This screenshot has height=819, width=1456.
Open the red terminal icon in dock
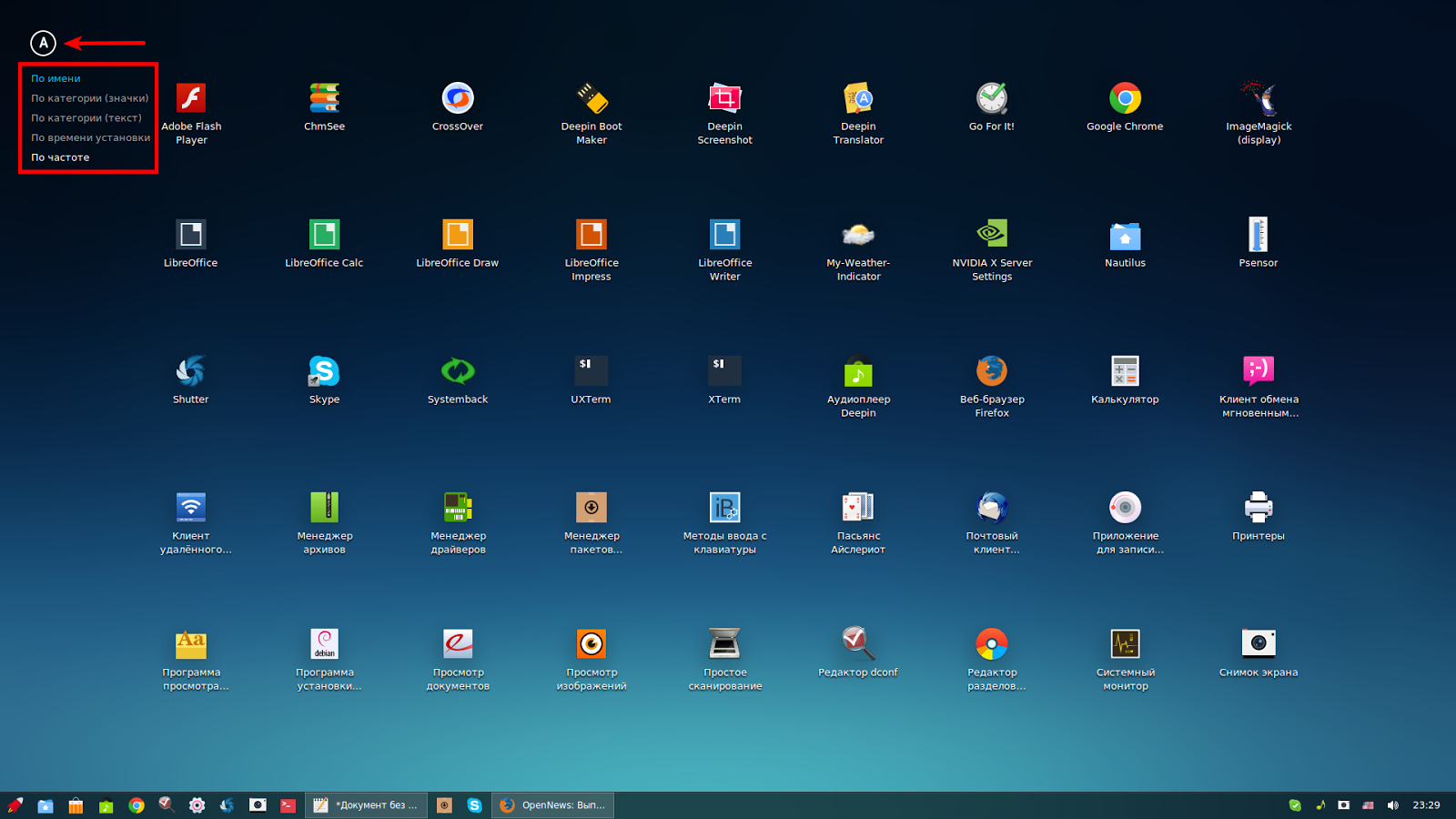coord(288,805)
